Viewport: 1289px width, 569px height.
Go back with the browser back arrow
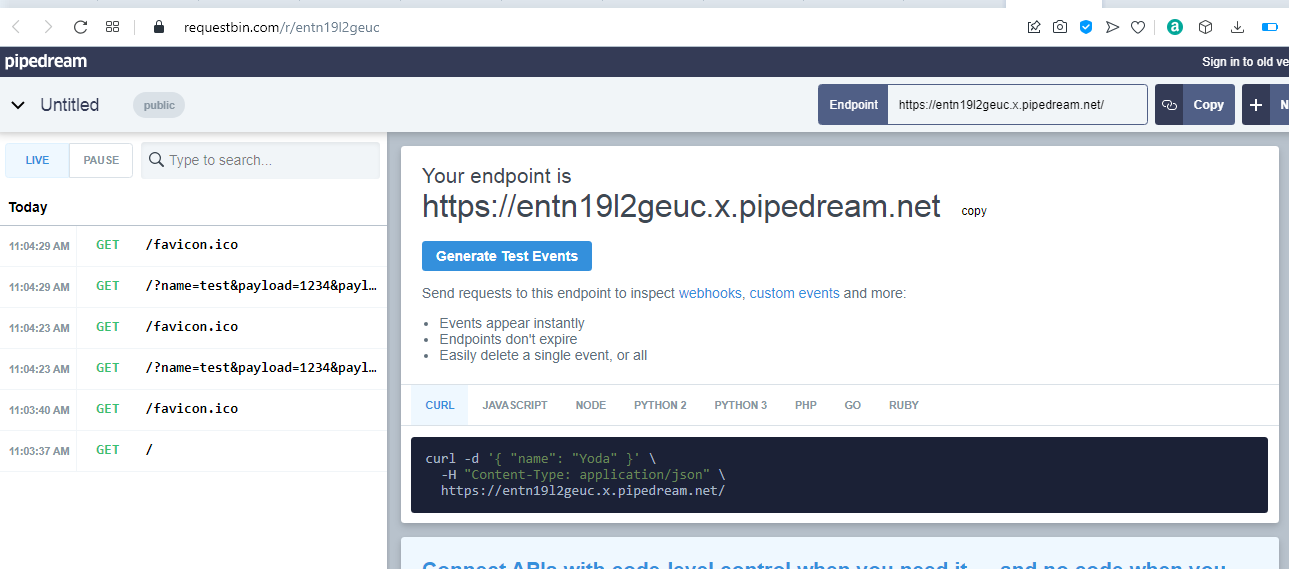point(16,27)
